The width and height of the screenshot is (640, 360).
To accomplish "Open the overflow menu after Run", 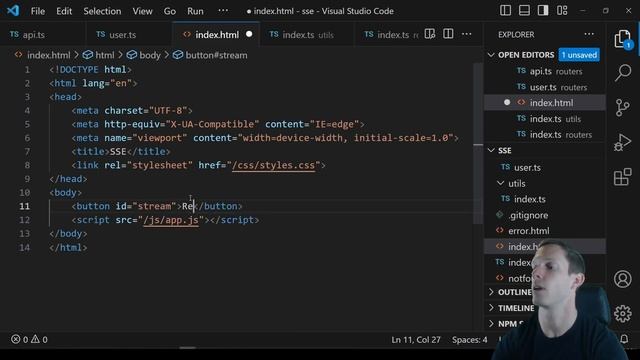I will 223,11.
